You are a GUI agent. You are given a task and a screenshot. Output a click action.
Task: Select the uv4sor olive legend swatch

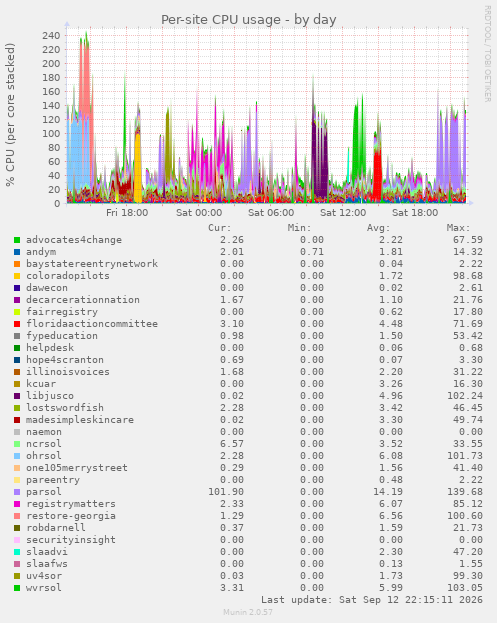(x=17, y=576)
